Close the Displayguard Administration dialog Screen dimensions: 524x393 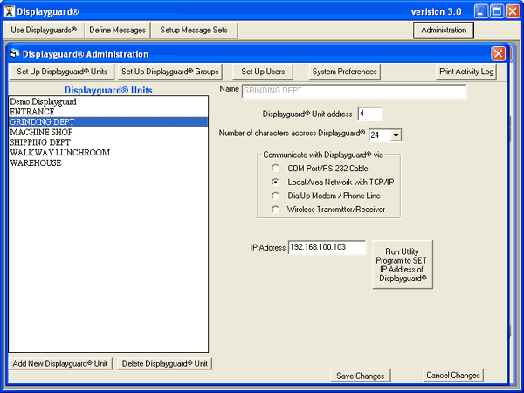tap(498, 53)
